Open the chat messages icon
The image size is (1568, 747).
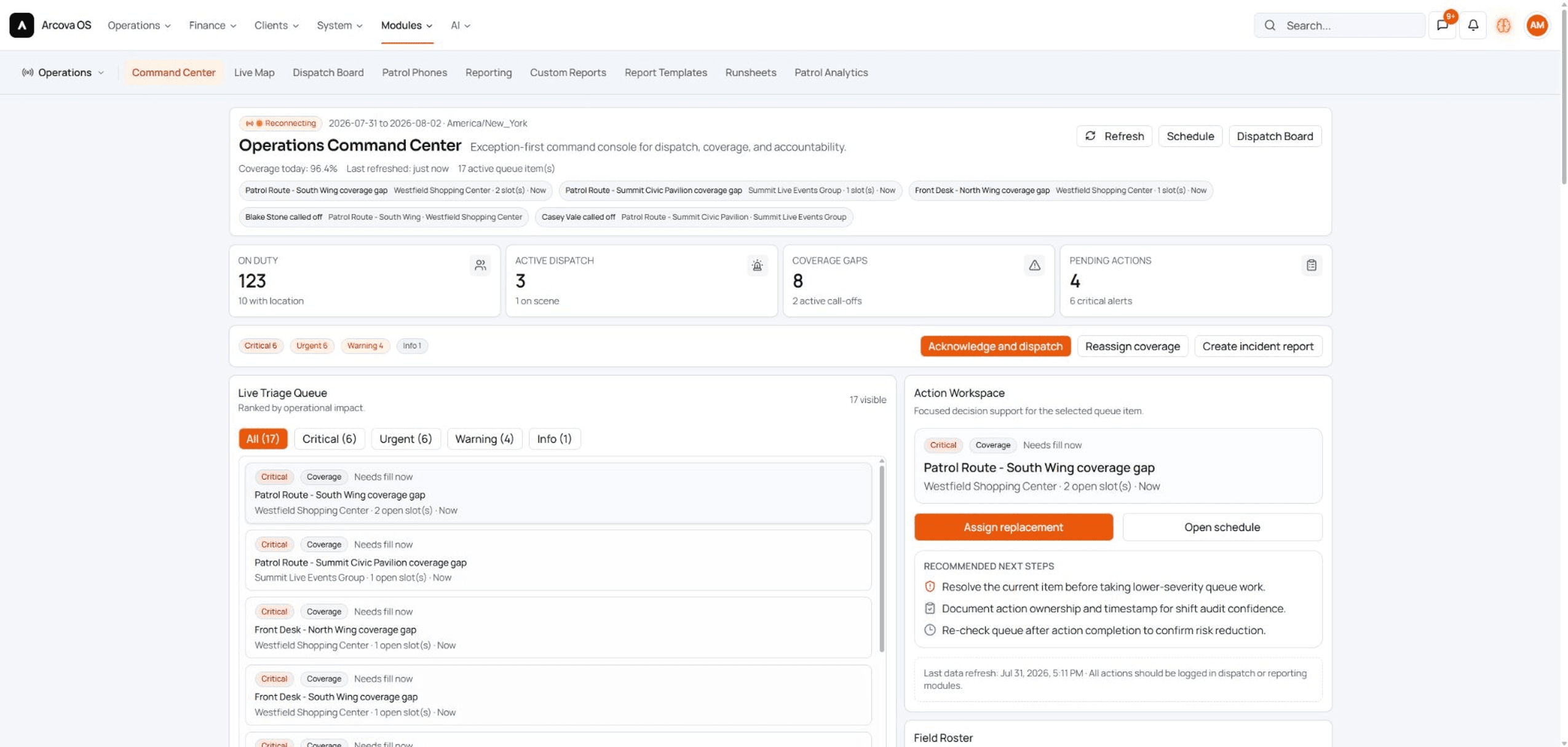click(1442, 25)
